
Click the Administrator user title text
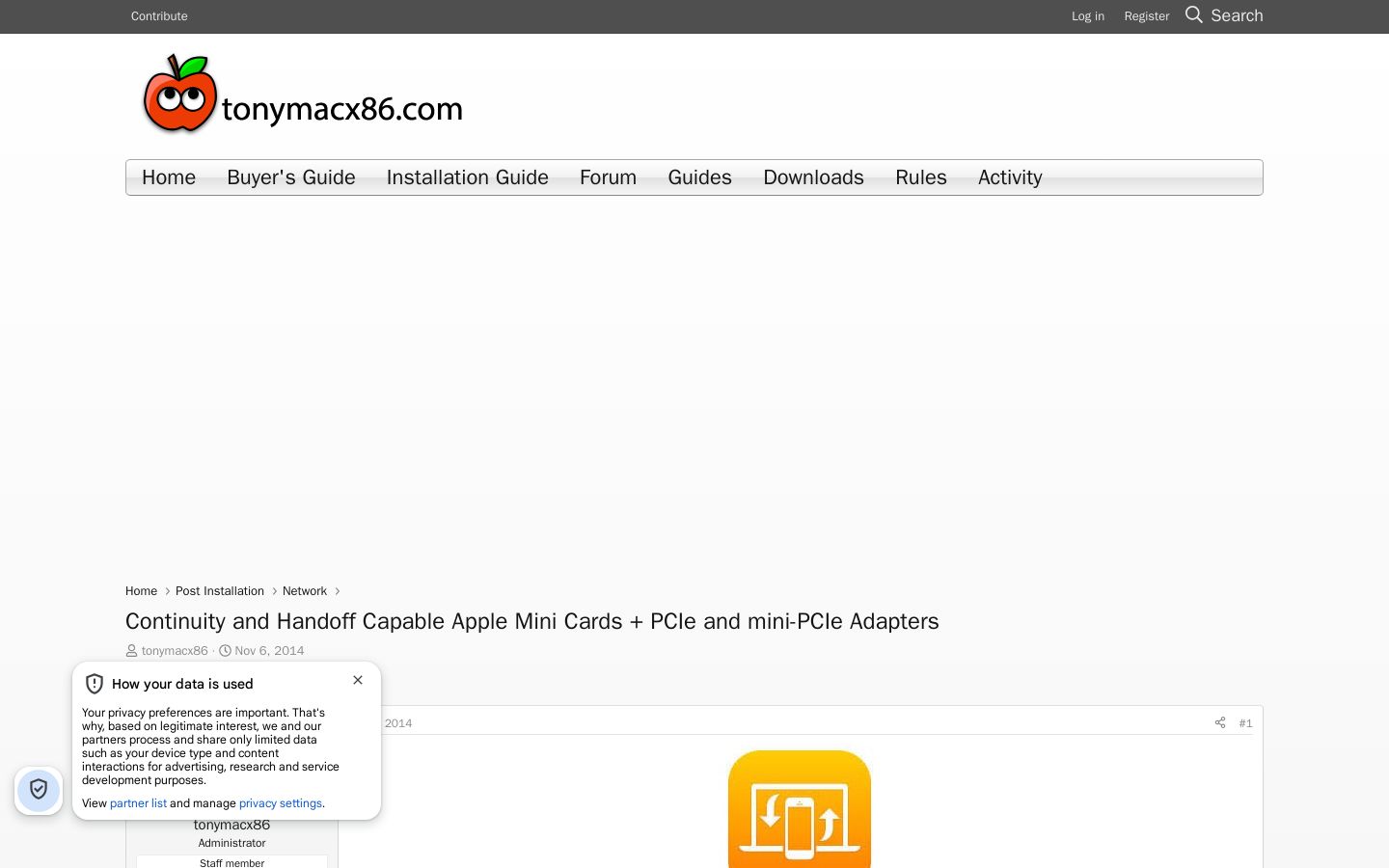tap(231, 843)
